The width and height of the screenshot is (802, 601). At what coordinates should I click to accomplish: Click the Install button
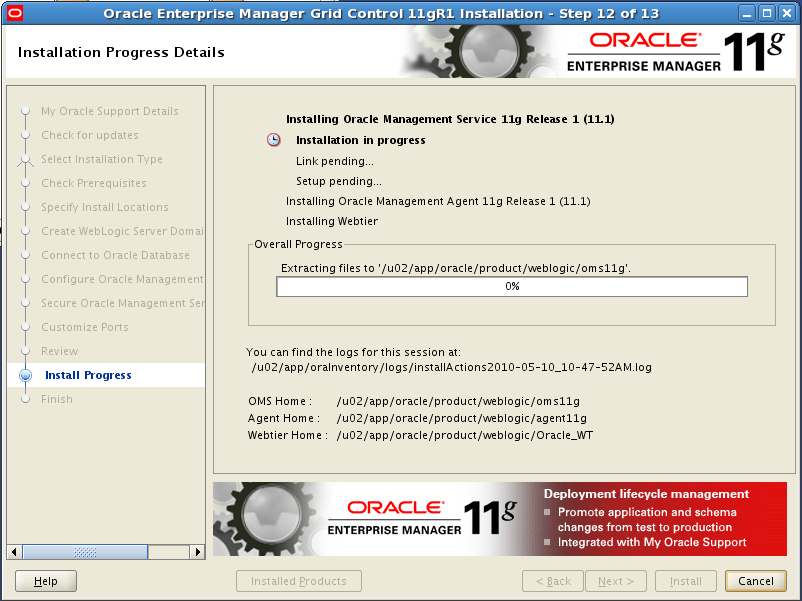pyautogui.click(x=686, y=581)
